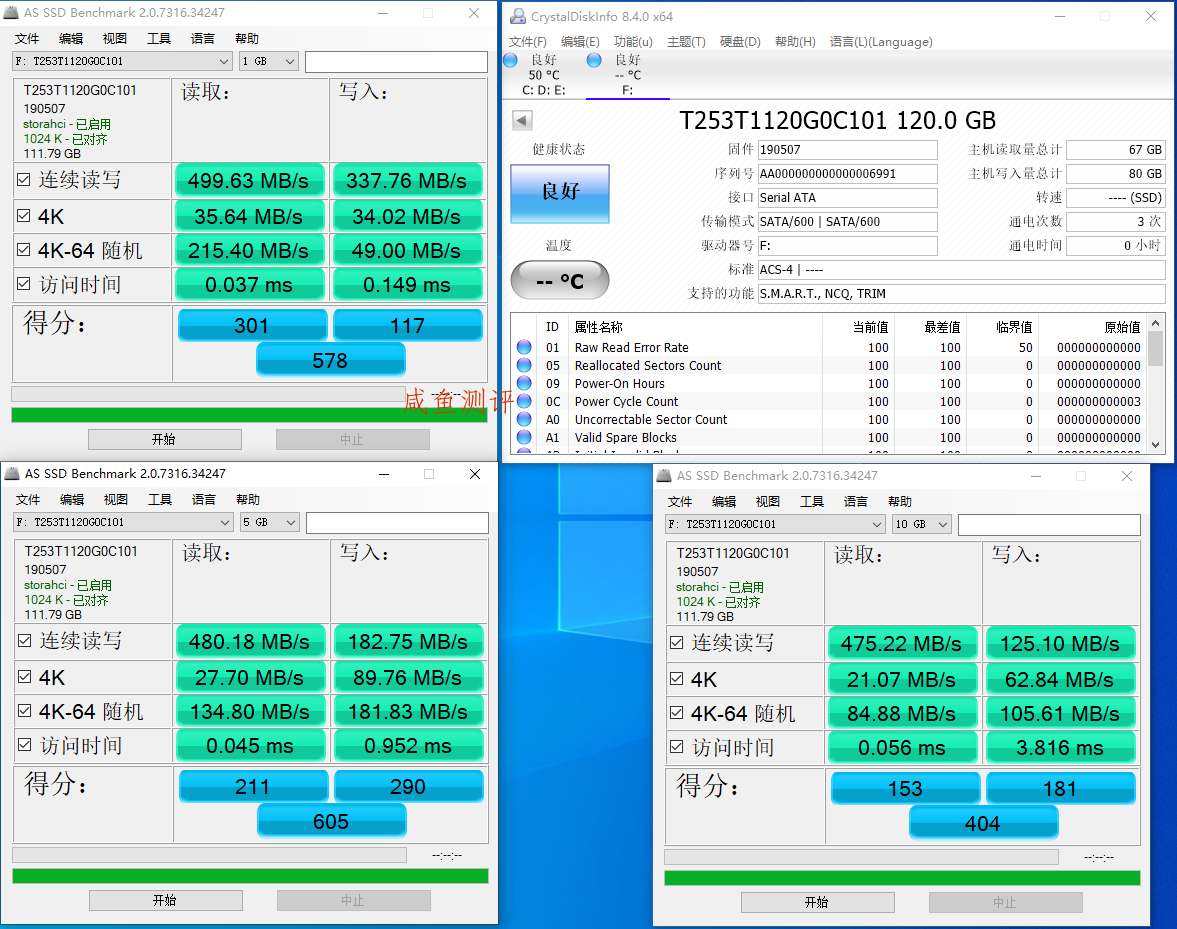Open 文件 menu in the 1 GB AS SSD window
1177x929 pixels.
[27, 39]
